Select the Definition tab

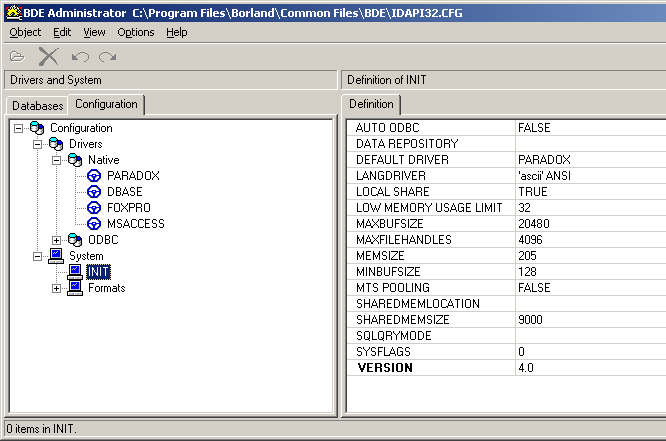tap(371, 104)
